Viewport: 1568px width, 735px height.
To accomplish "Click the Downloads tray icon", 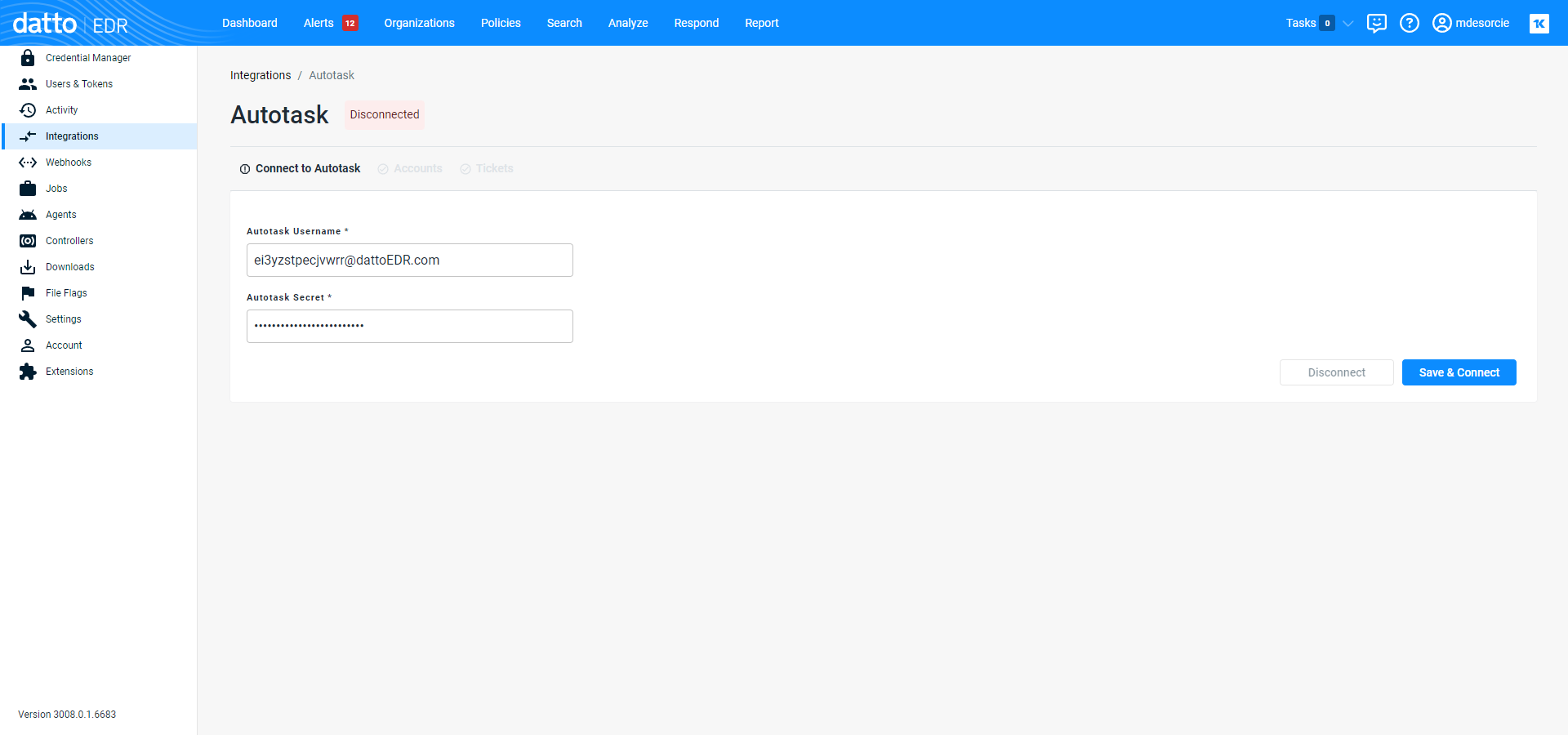I will [x=28, y=267].
